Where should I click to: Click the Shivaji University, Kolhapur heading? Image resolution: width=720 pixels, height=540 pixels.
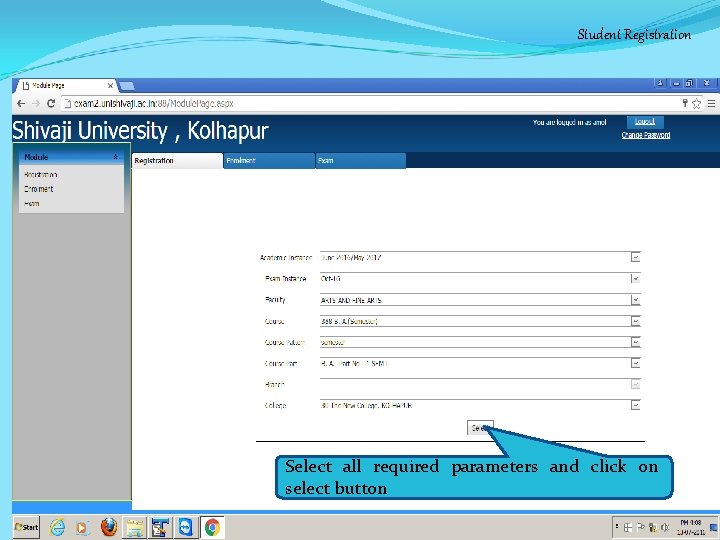pyautogui.click(x=140, y=131)
